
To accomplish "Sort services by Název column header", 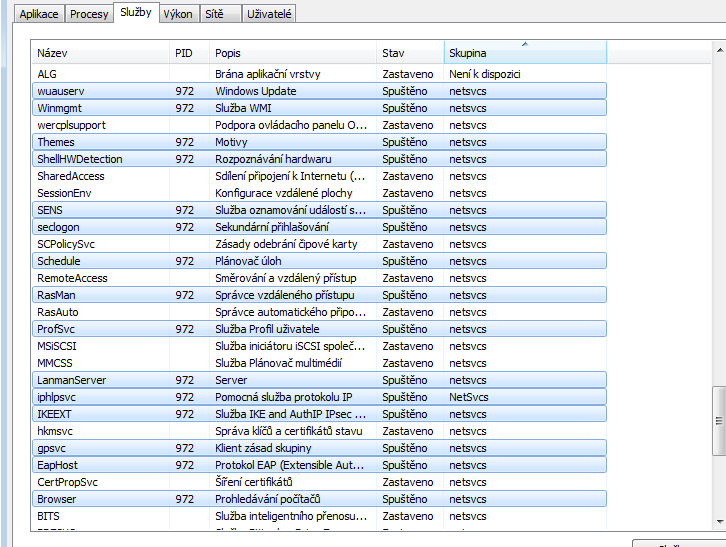I will [100, 52].
